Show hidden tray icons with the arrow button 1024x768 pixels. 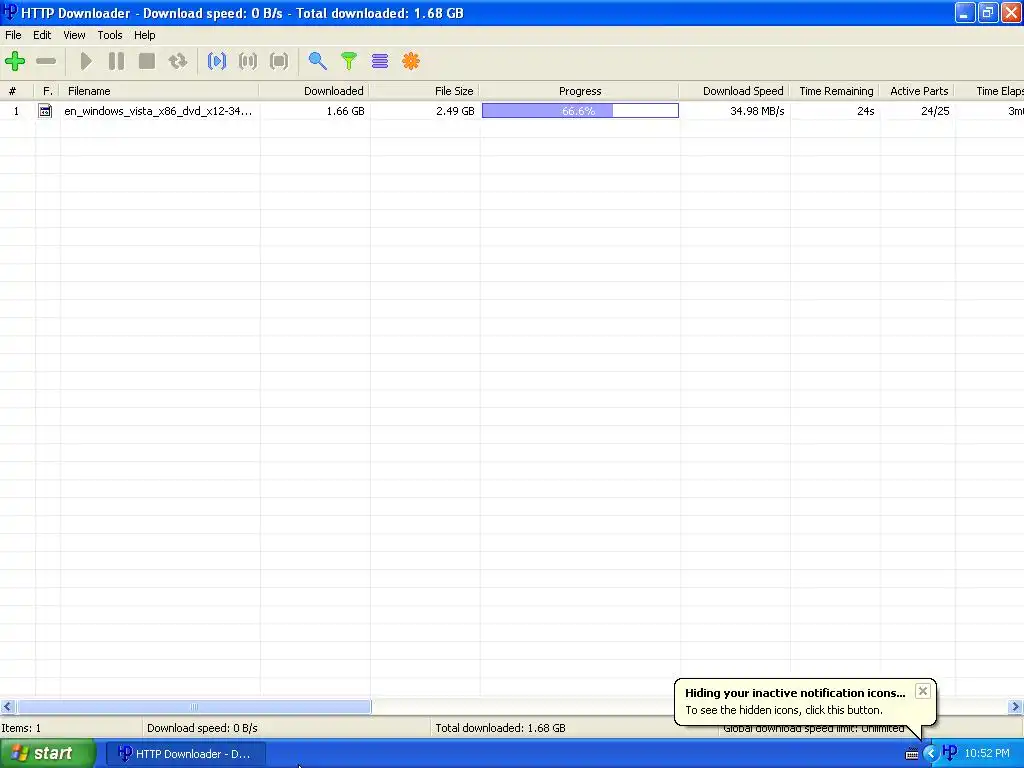coord(930,754)
